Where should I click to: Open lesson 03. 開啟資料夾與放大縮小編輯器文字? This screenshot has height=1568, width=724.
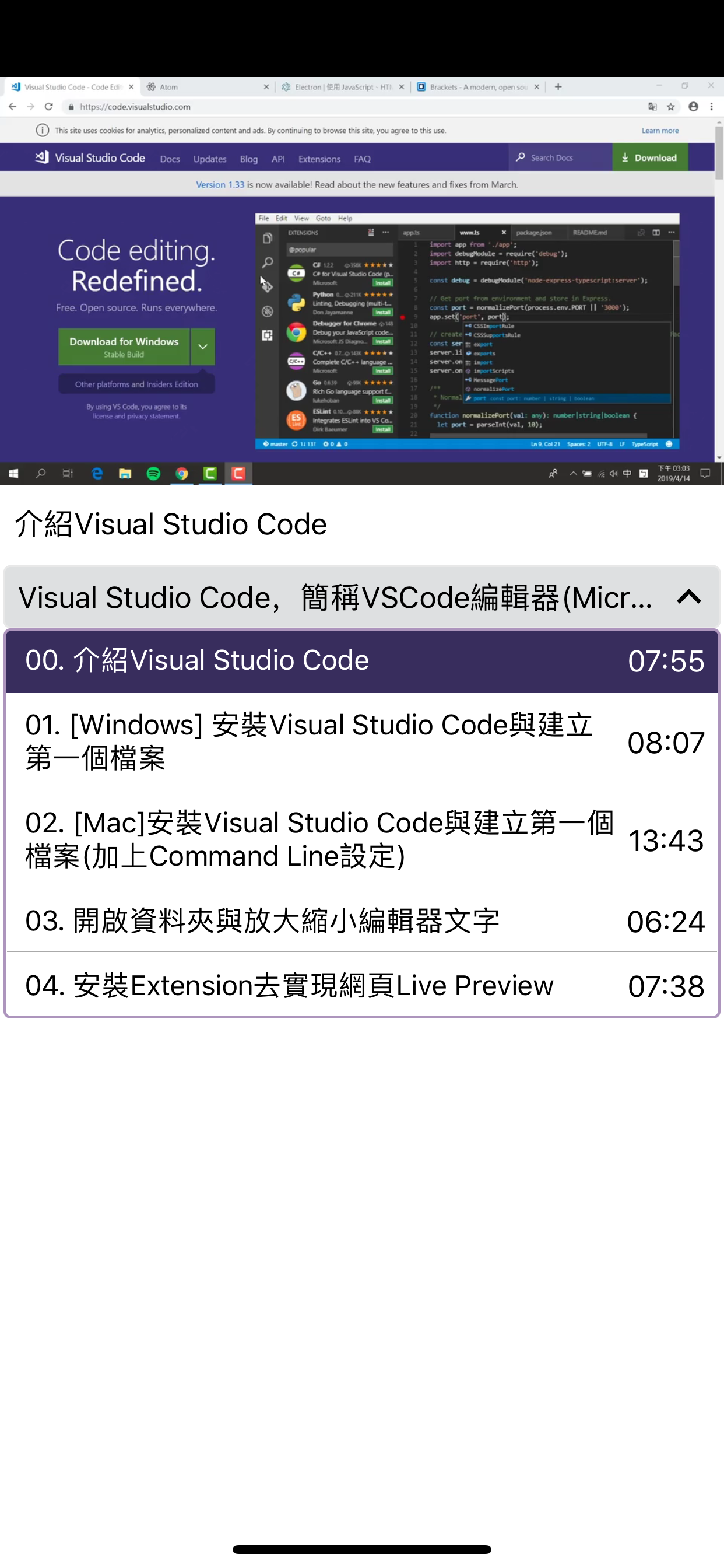pyautogui.click(x=362, y=921)
